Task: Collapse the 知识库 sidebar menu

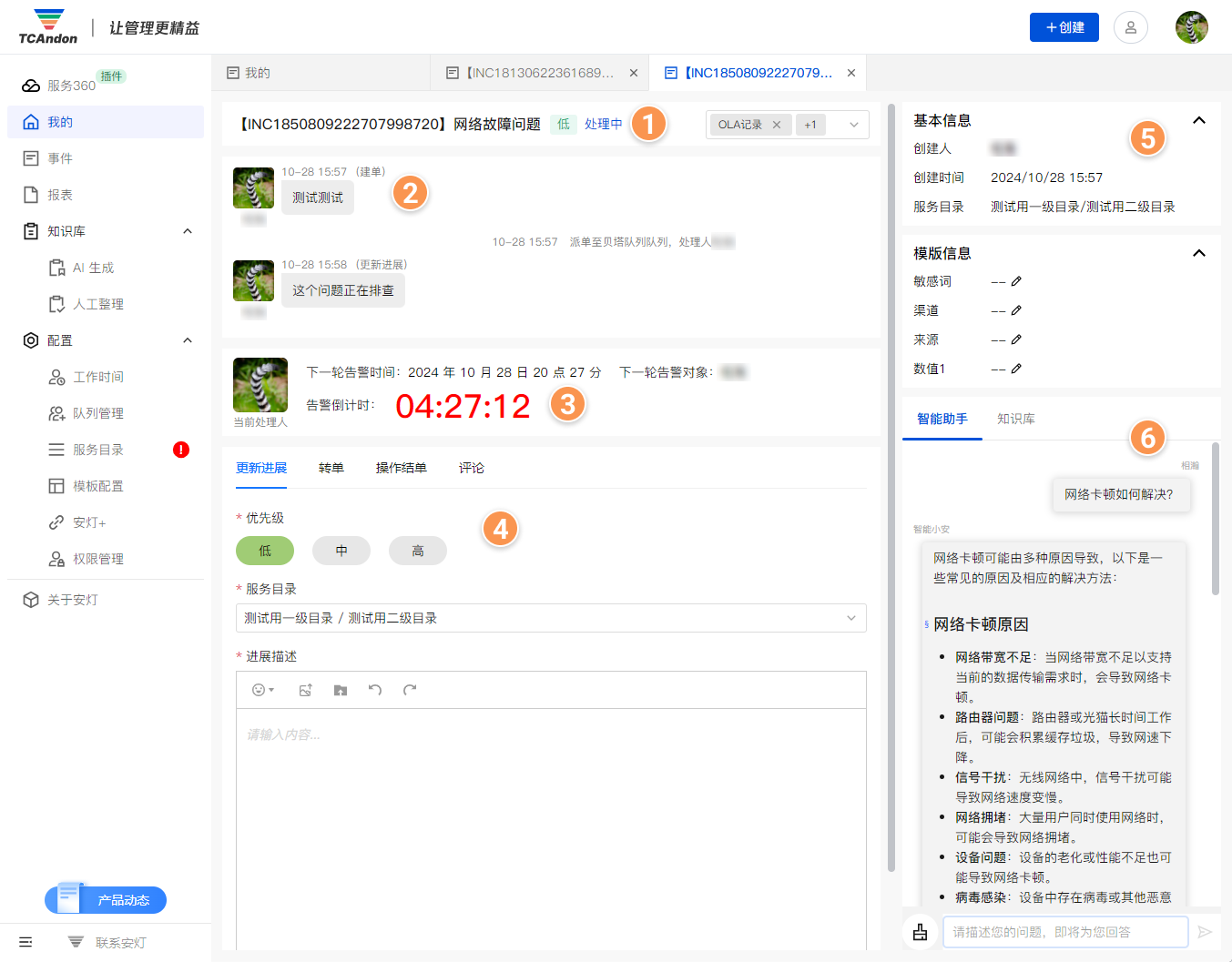Action: pos(188,231)
